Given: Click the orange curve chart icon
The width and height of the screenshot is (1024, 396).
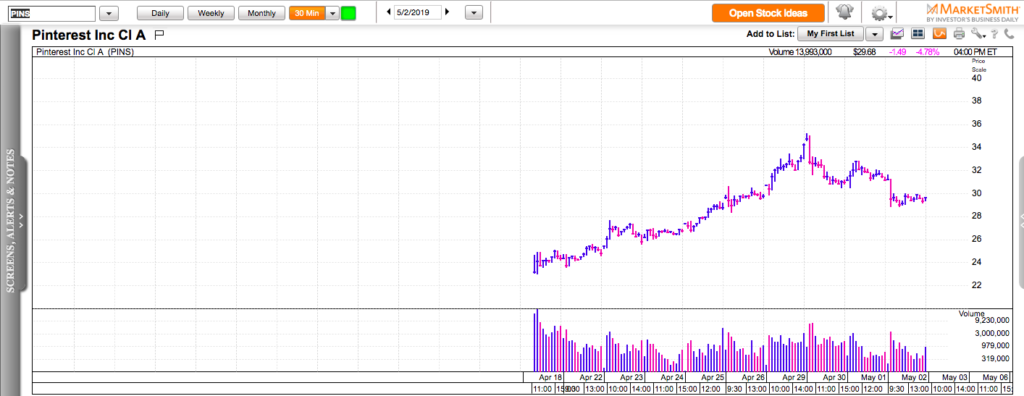Looking at the screenshot, I should point(939,33).
